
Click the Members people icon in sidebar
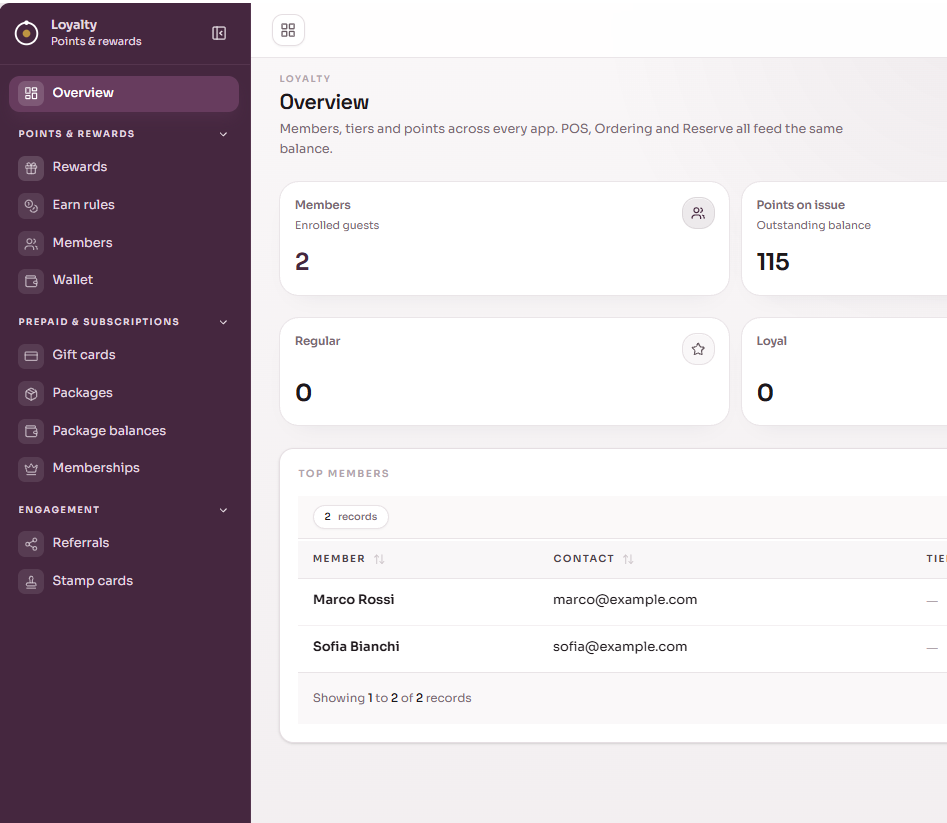click(x=31, y=243)
